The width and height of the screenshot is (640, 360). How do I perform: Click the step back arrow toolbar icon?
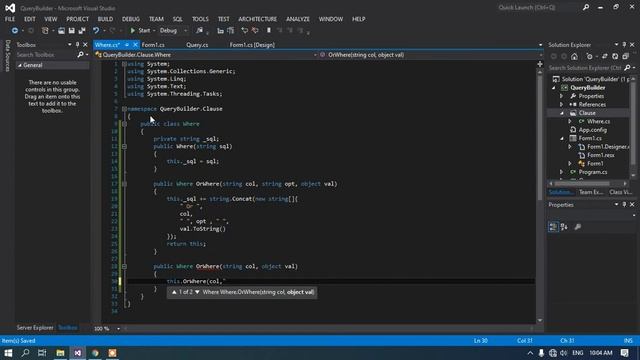[x=244, y=31]
